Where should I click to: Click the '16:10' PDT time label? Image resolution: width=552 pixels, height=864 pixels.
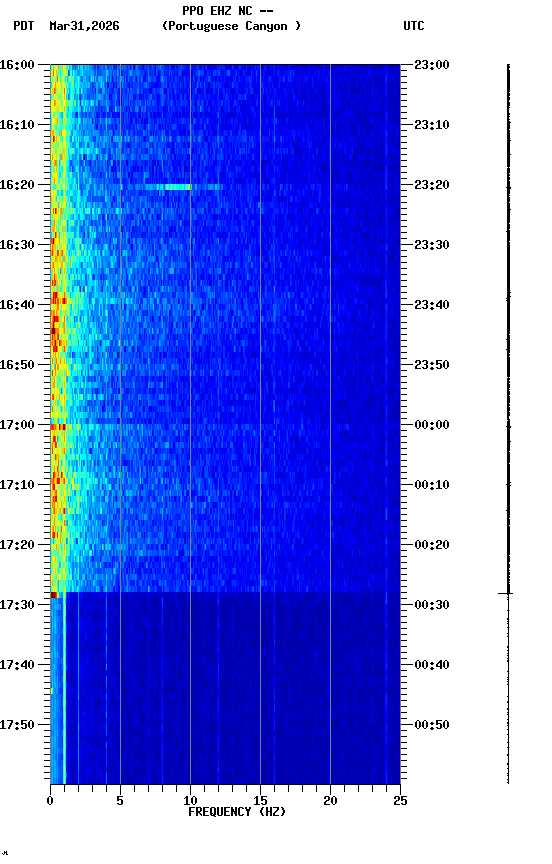17,125
